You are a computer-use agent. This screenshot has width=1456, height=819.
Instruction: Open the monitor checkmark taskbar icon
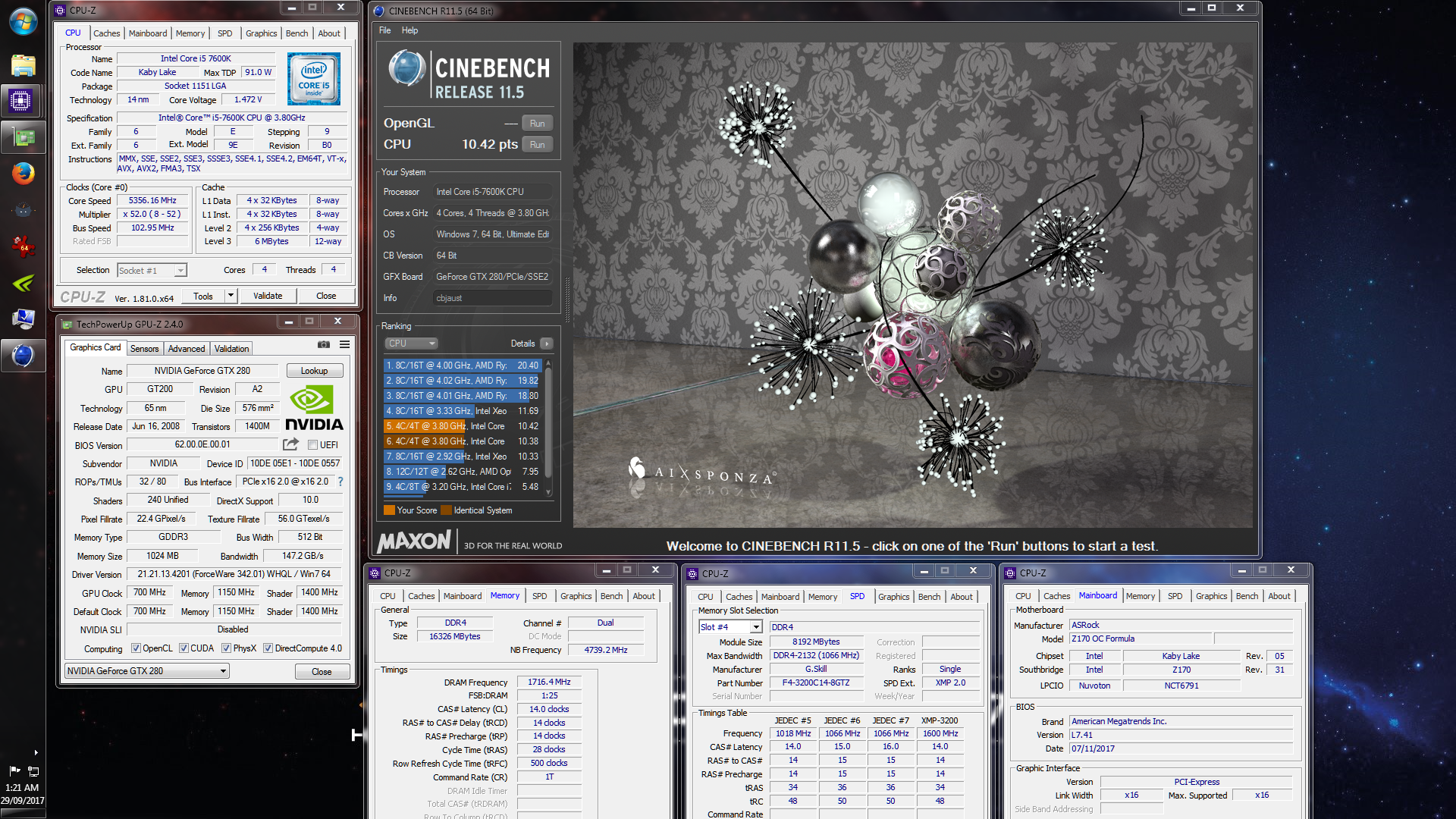[x=23, y=319]
